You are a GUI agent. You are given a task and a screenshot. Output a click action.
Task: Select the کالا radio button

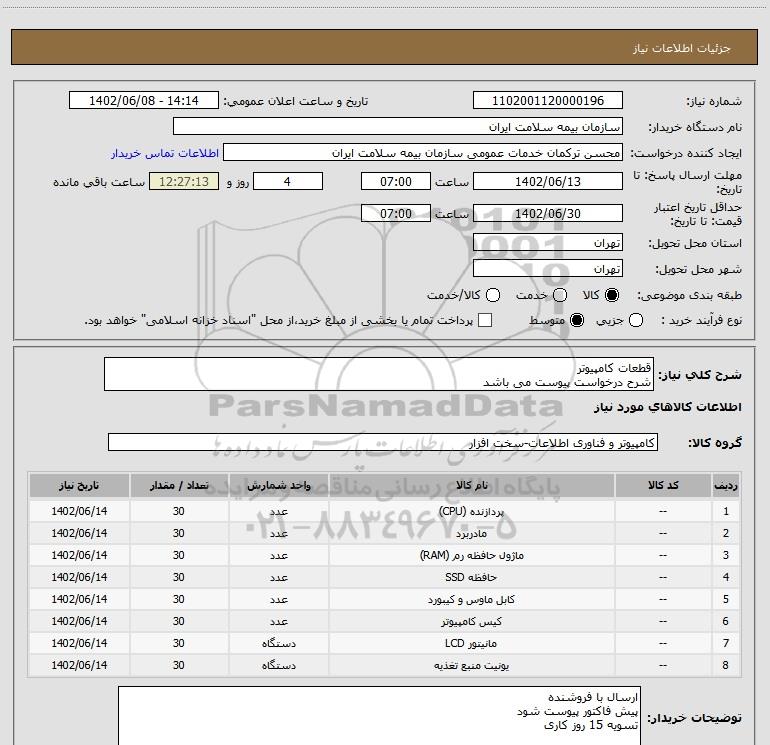(612, 295)
